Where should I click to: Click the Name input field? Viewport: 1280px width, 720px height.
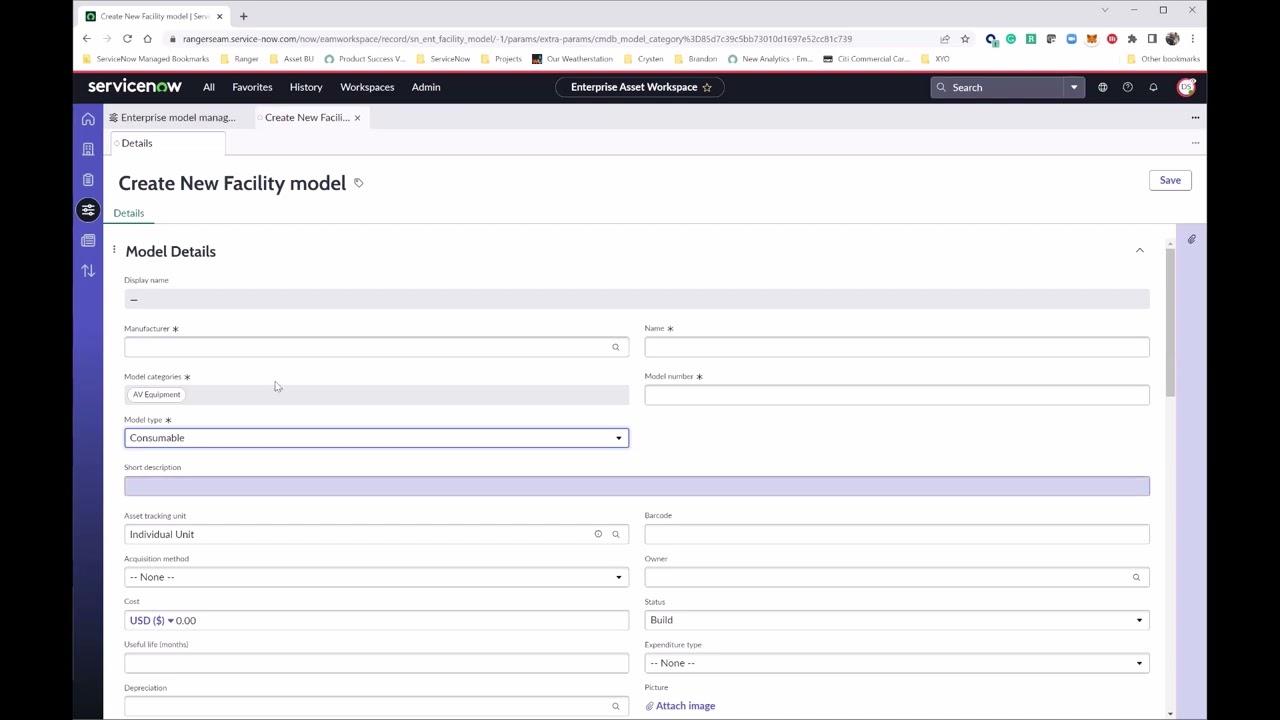point(897,347)
